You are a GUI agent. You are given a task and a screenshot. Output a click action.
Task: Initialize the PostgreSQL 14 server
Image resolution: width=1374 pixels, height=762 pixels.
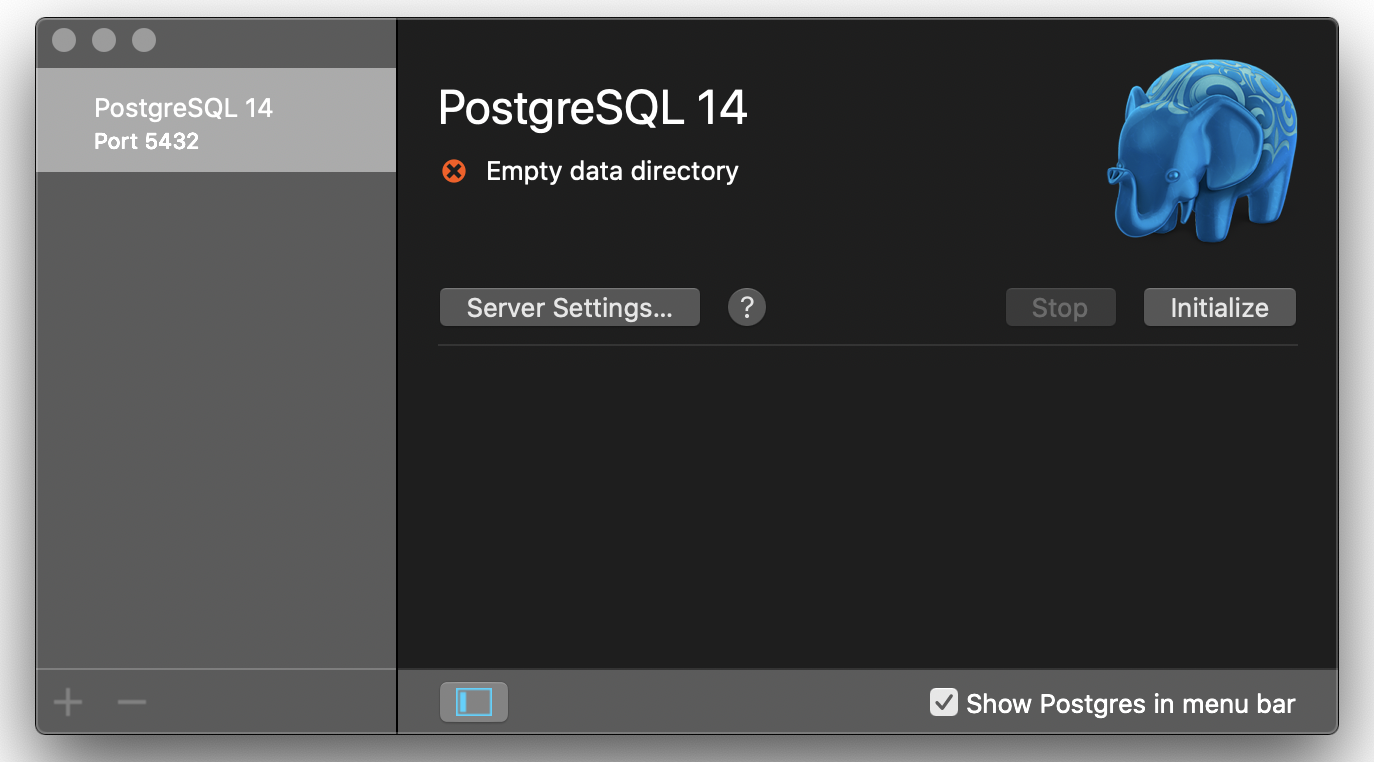[x=1219, y=307]
